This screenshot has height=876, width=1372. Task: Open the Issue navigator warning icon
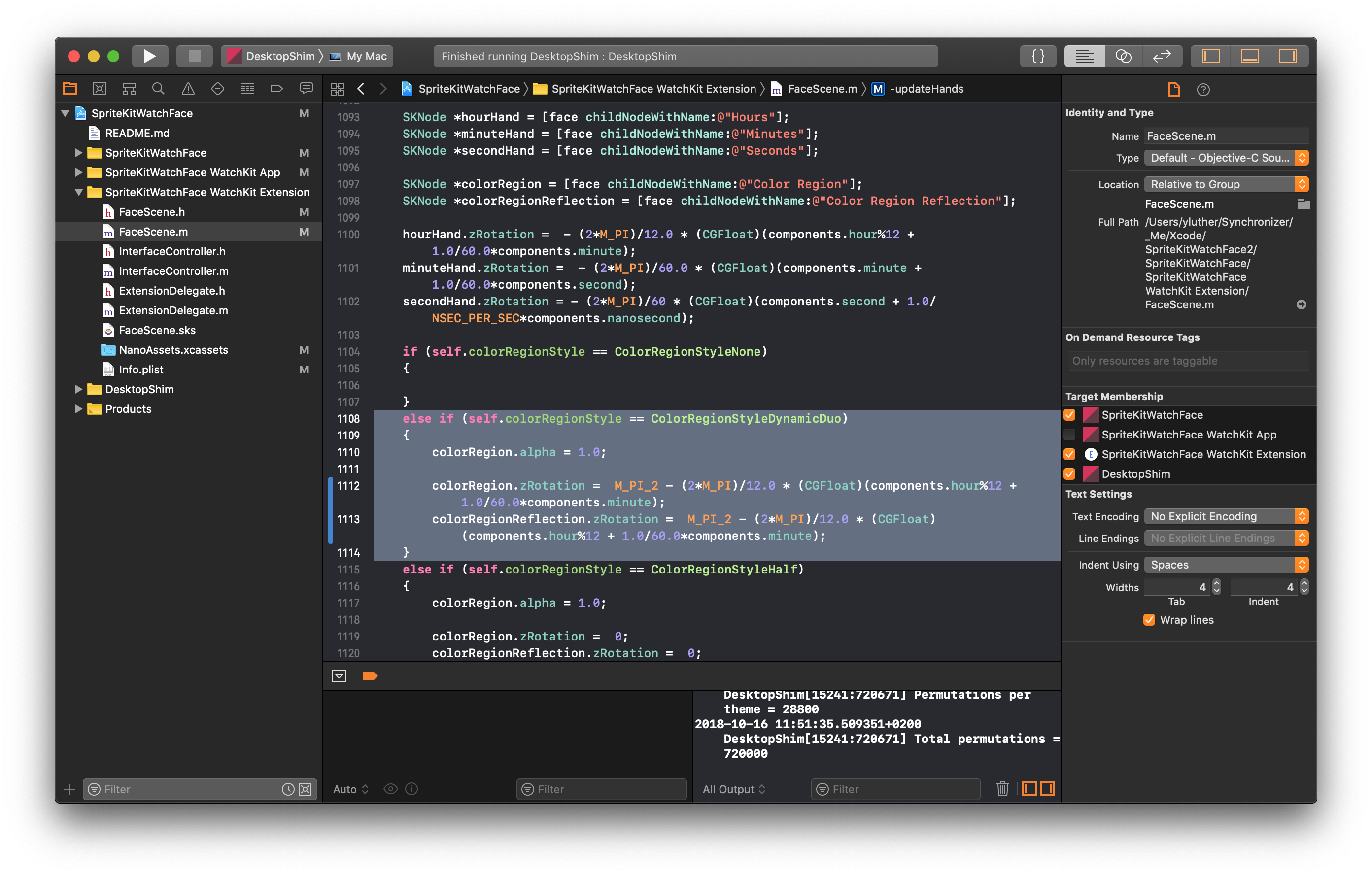pyautogui.click(x=188, y=88)
